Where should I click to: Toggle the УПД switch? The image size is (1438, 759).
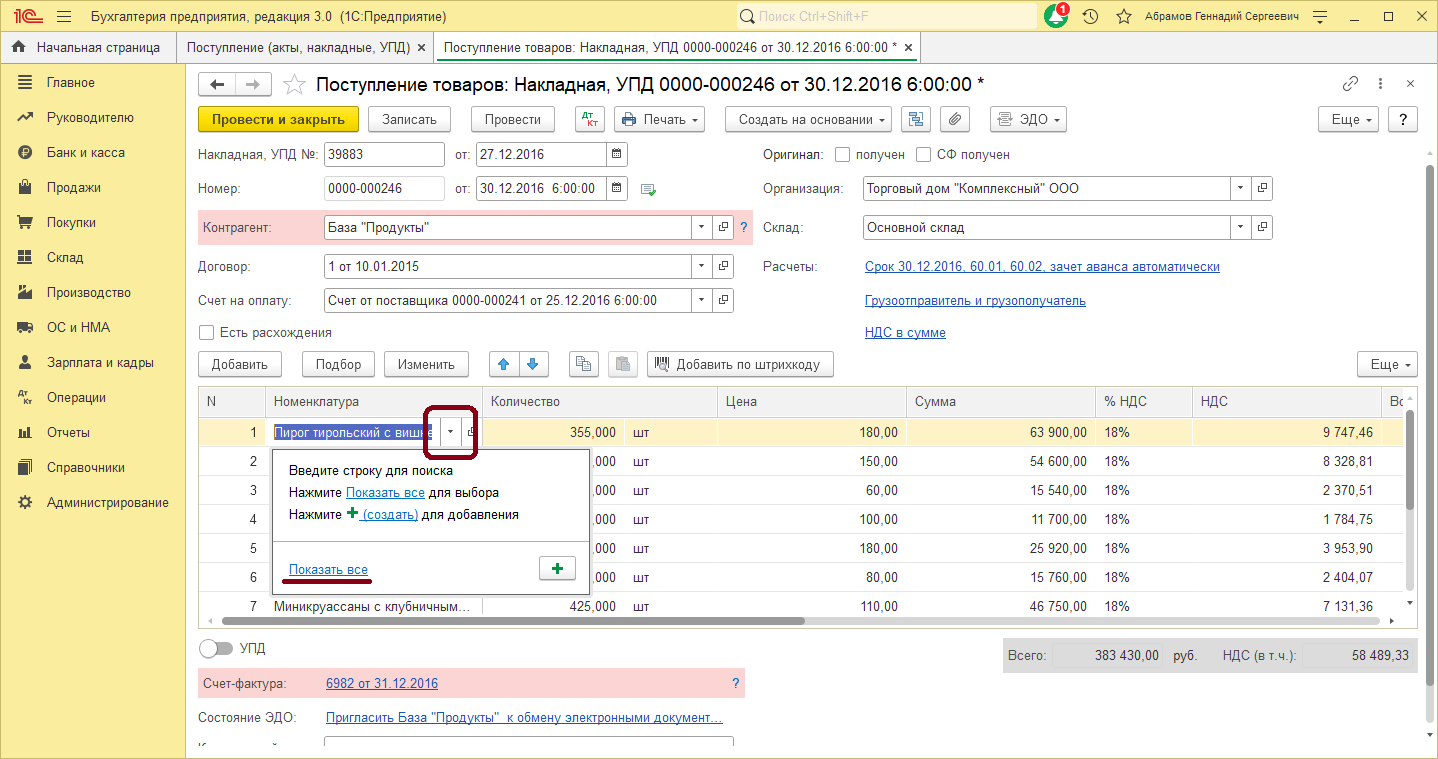(x=216, y=648)
